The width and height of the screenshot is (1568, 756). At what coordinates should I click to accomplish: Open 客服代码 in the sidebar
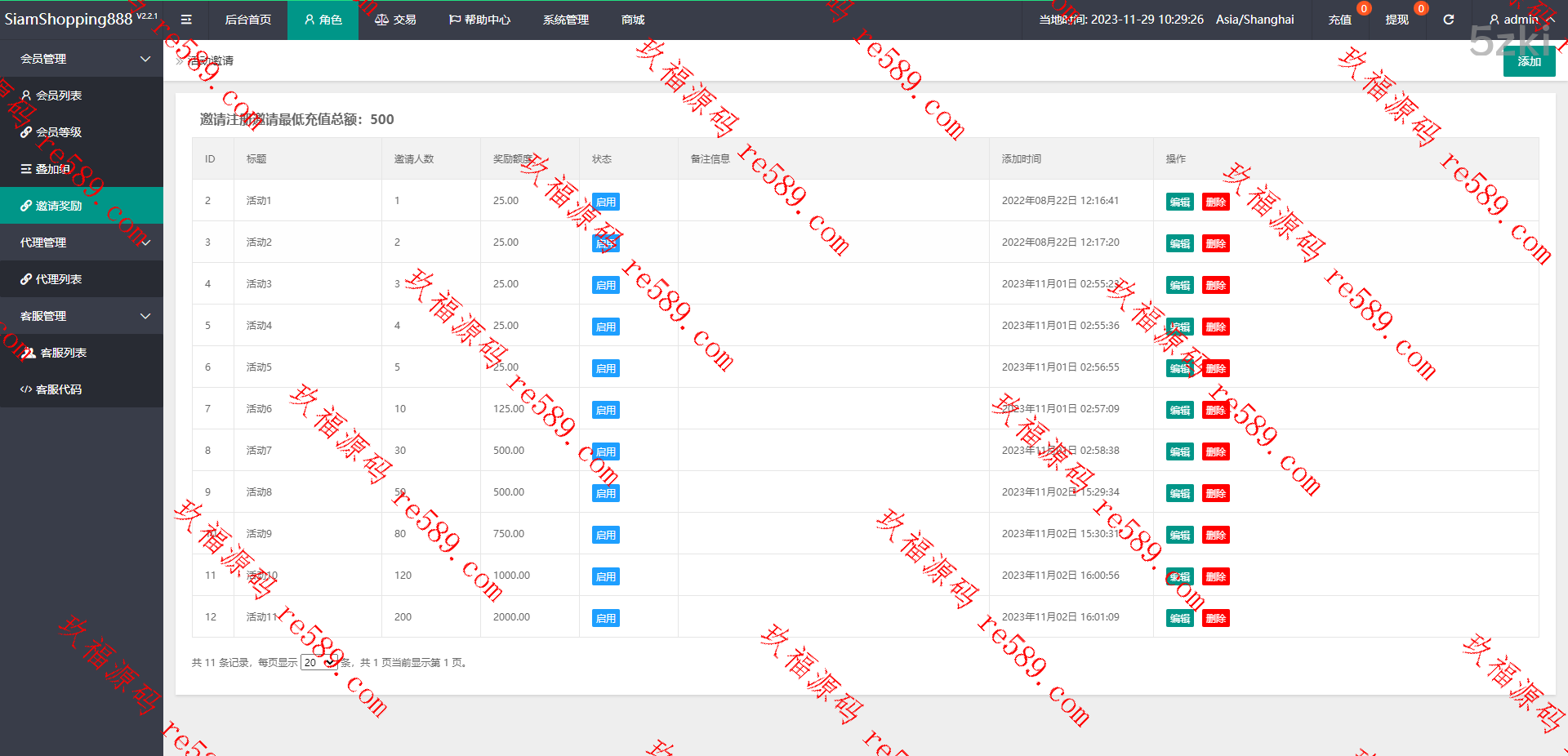tap(58, 389)
